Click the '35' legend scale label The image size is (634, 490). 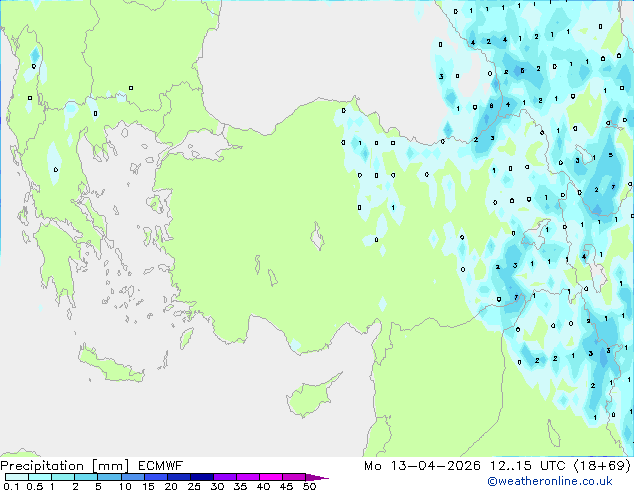pos(240,486)
